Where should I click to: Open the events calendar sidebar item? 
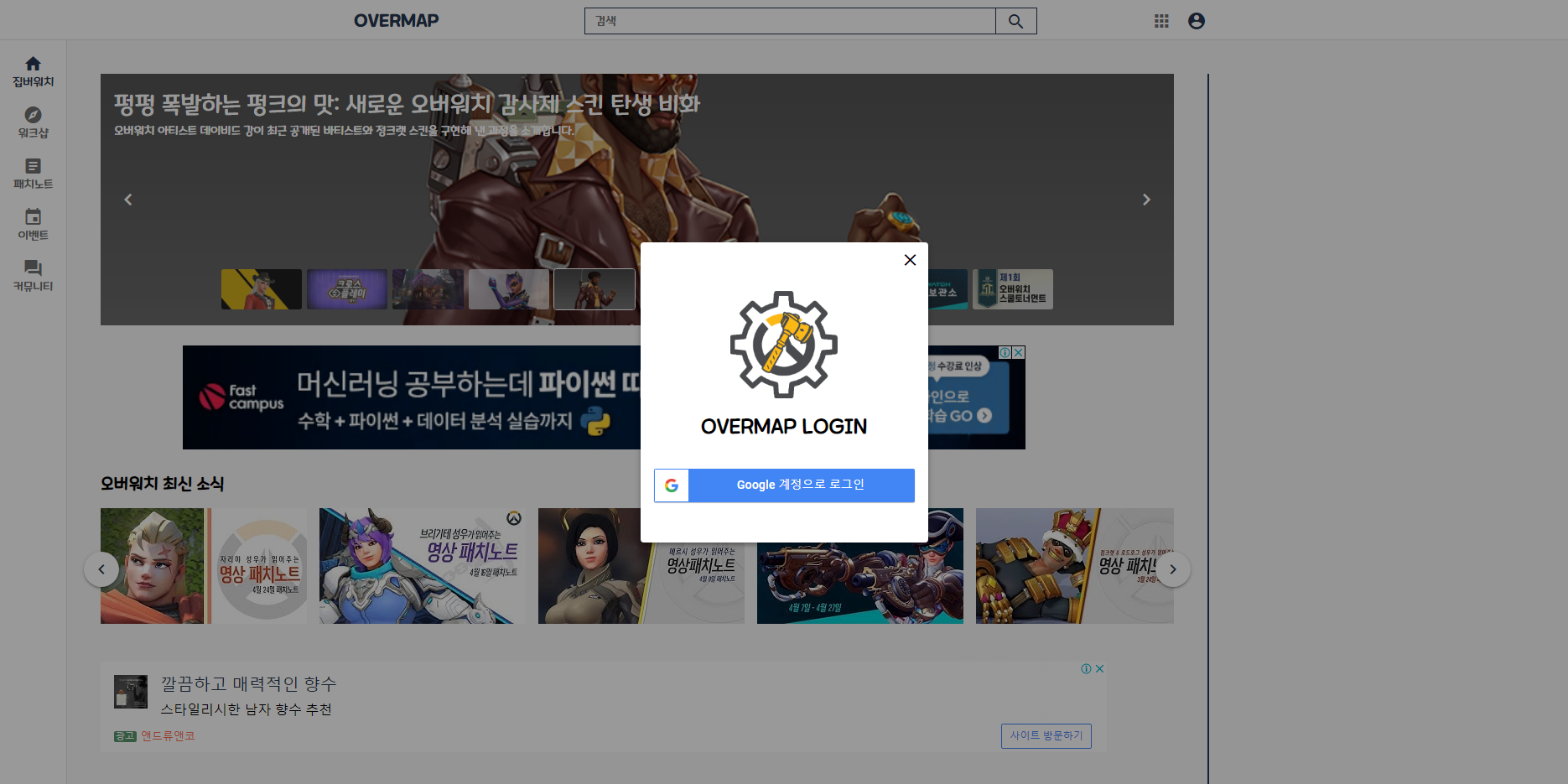[33, 225]
